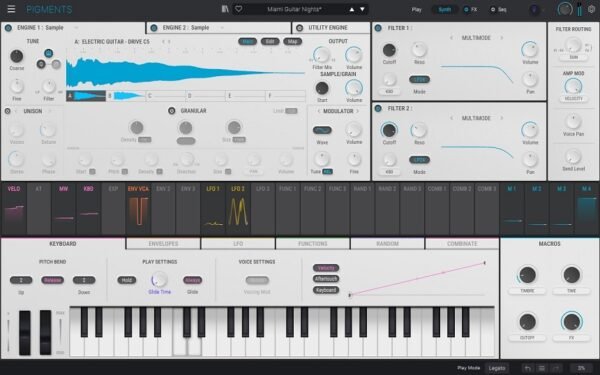This screenshot has height=375, width=600.
Task: Switch to the Combinate tab
Action: pos(462,244)
